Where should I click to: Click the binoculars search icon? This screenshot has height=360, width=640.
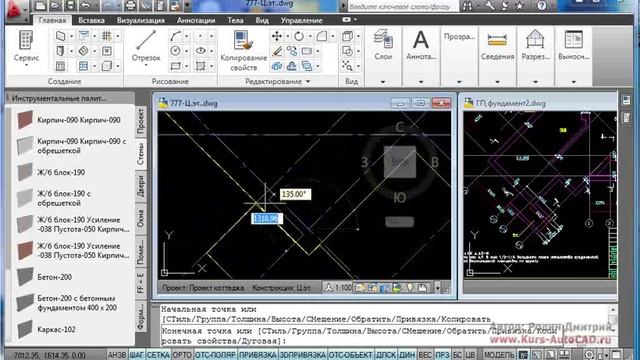467,6
